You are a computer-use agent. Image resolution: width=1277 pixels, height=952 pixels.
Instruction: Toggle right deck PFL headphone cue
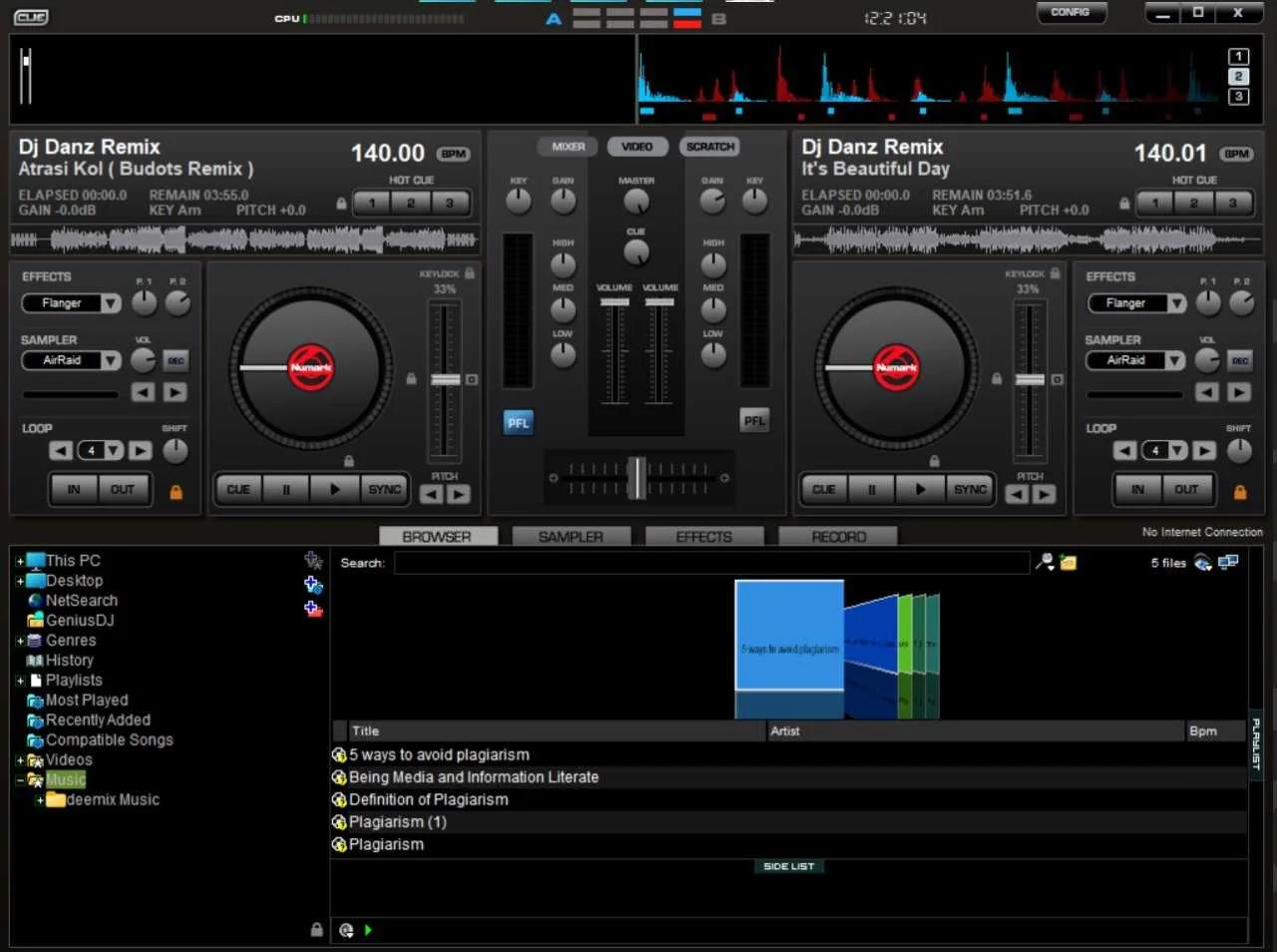(754, 421)
